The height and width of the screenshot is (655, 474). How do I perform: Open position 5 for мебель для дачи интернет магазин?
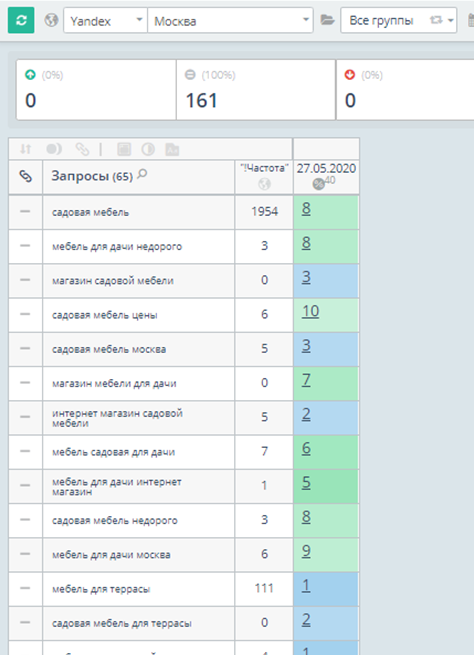click(306, 482)
